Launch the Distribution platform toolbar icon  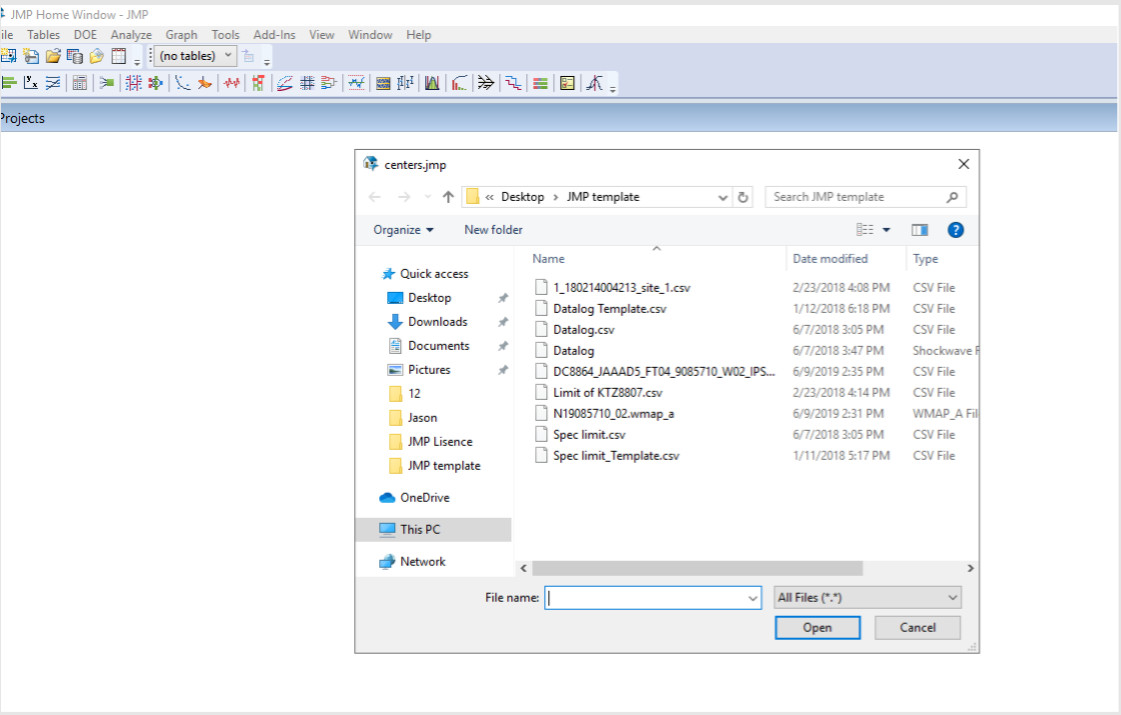coord(11,83)
